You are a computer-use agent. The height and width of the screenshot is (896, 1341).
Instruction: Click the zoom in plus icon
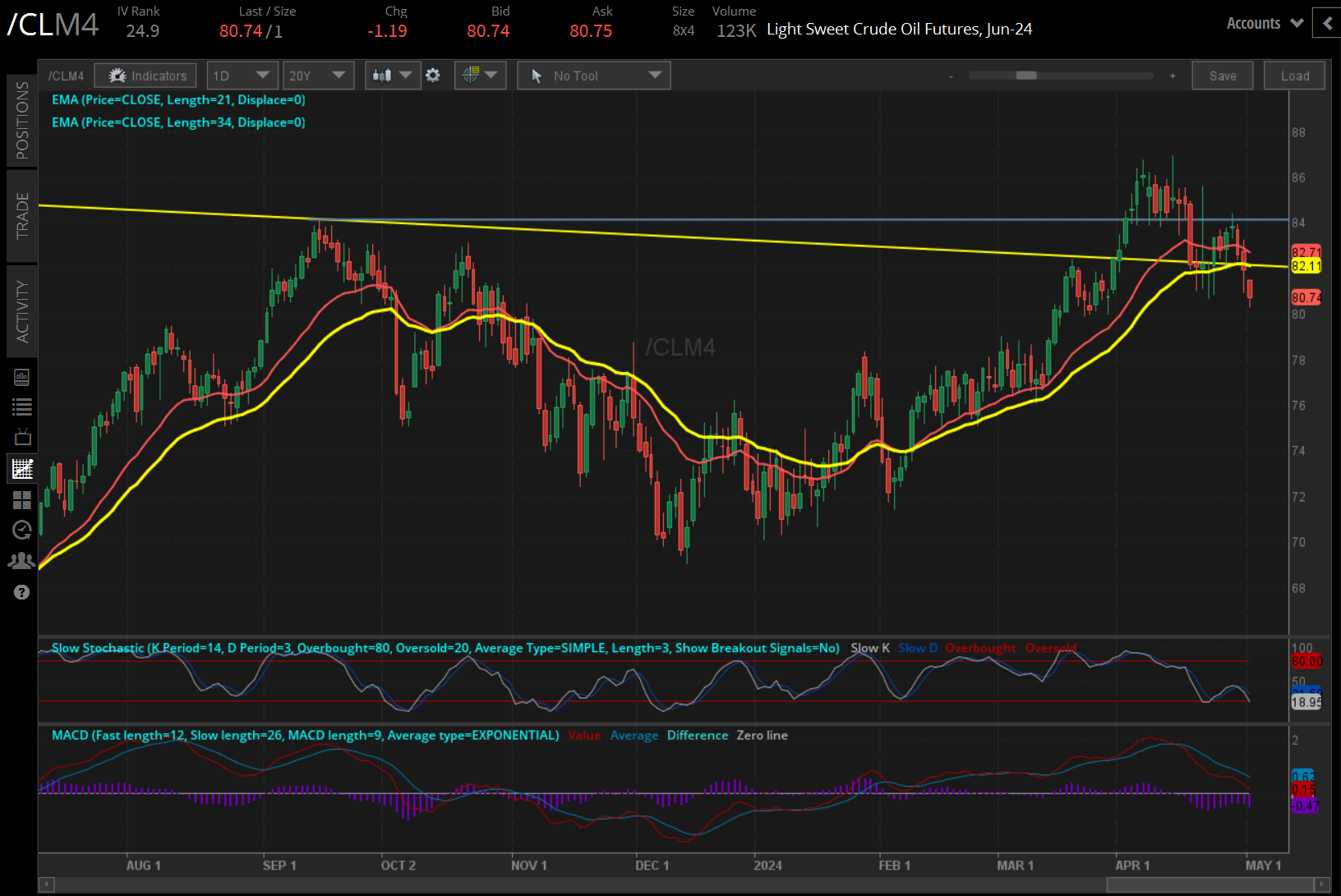coord(1173,76)
